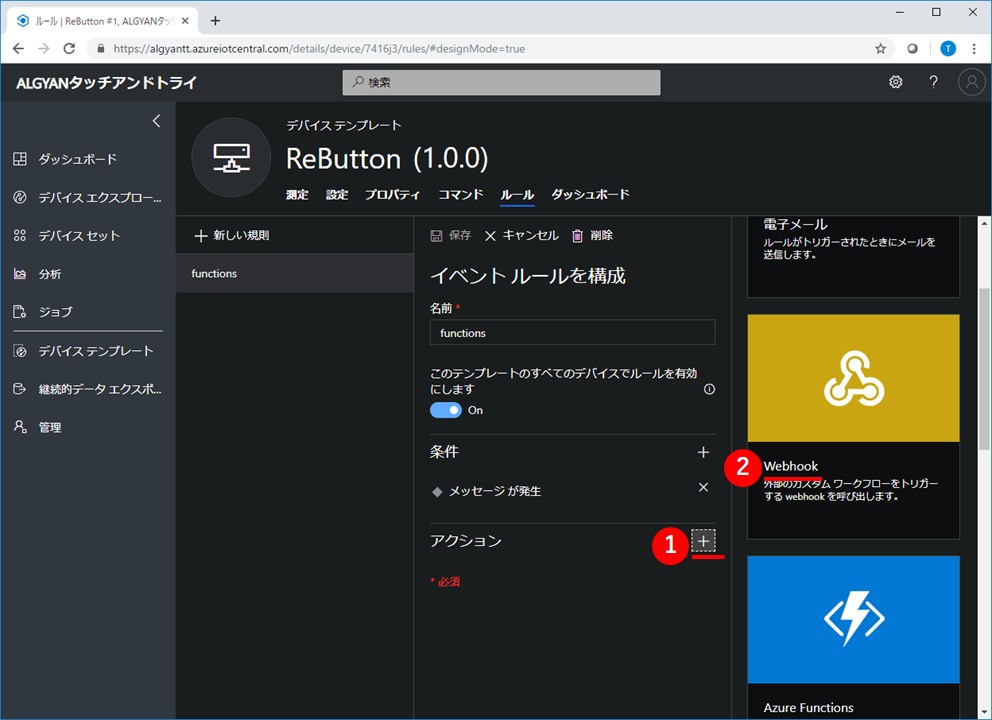The height and width of the screenshot is (720, 992).
Task: Switch to the プロパティ tab
Action: click(x=392, y=194)
